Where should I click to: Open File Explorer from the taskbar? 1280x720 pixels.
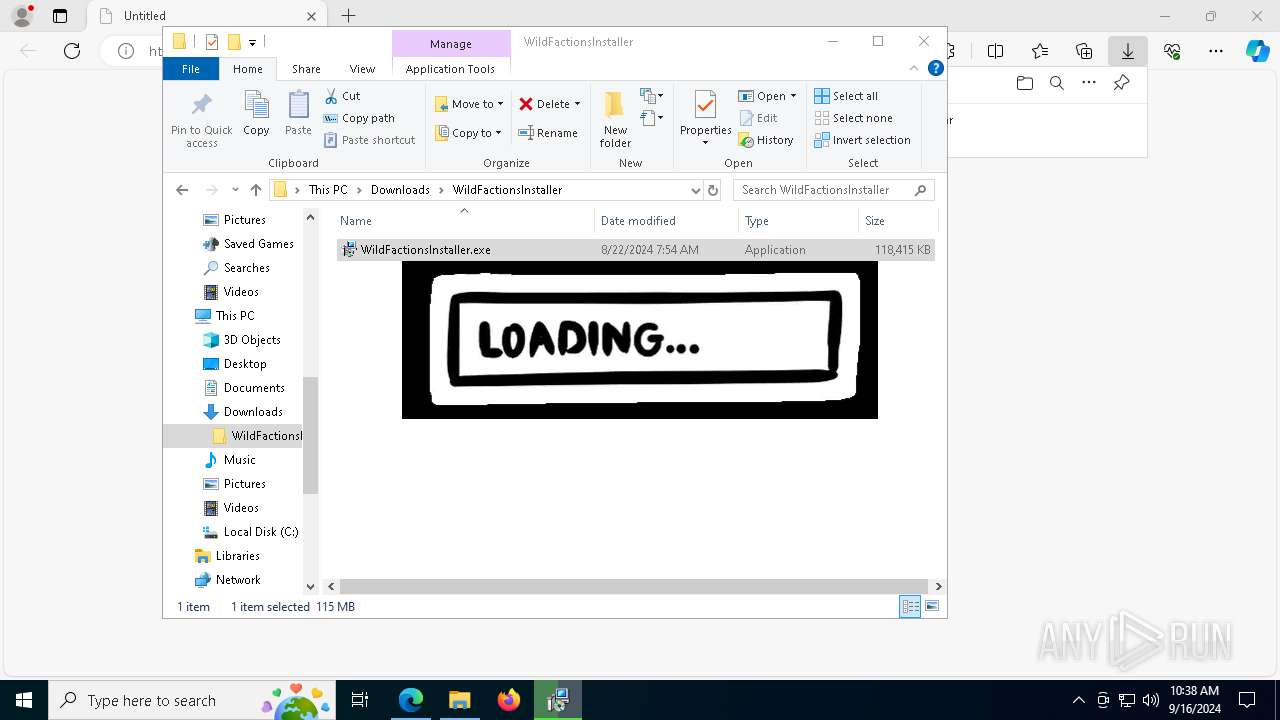(460, 700)
